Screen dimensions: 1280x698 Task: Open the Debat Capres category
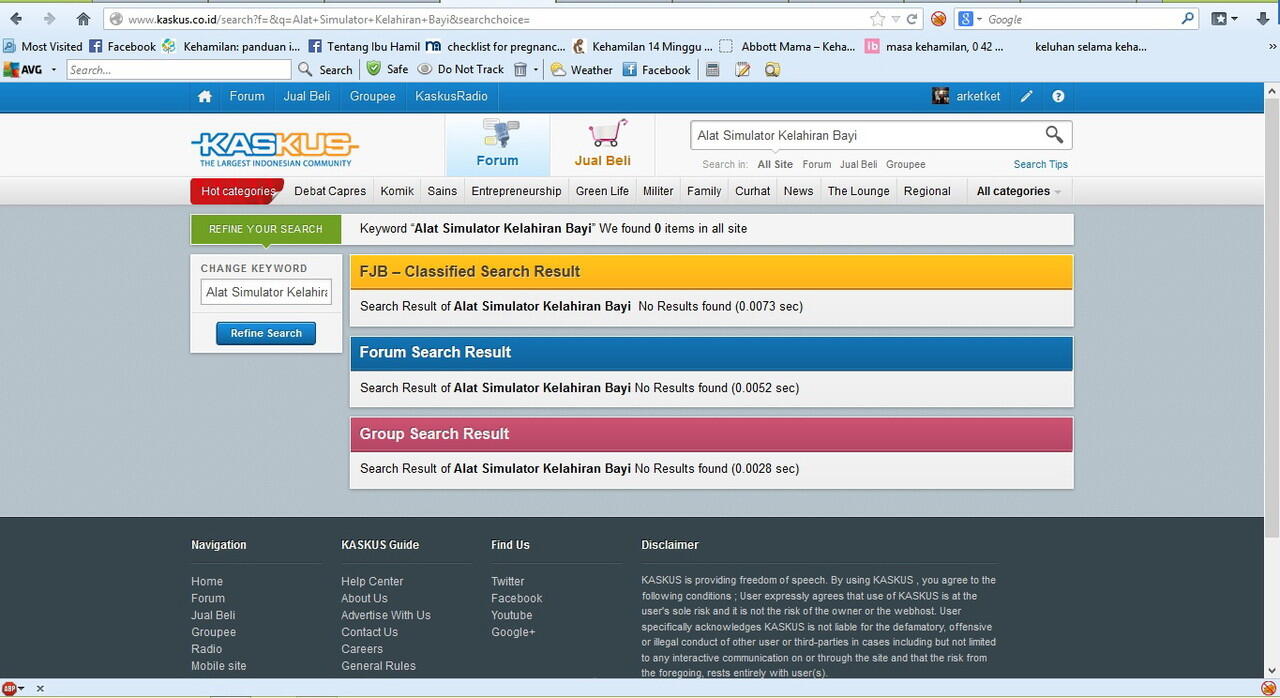tap(330, 191)
